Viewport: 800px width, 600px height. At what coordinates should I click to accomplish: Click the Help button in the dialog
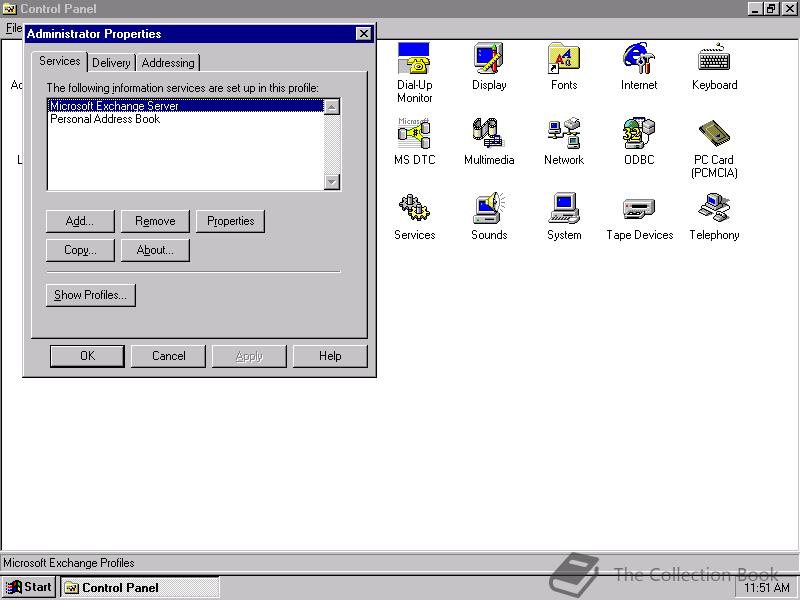click(x=330, y=356)
